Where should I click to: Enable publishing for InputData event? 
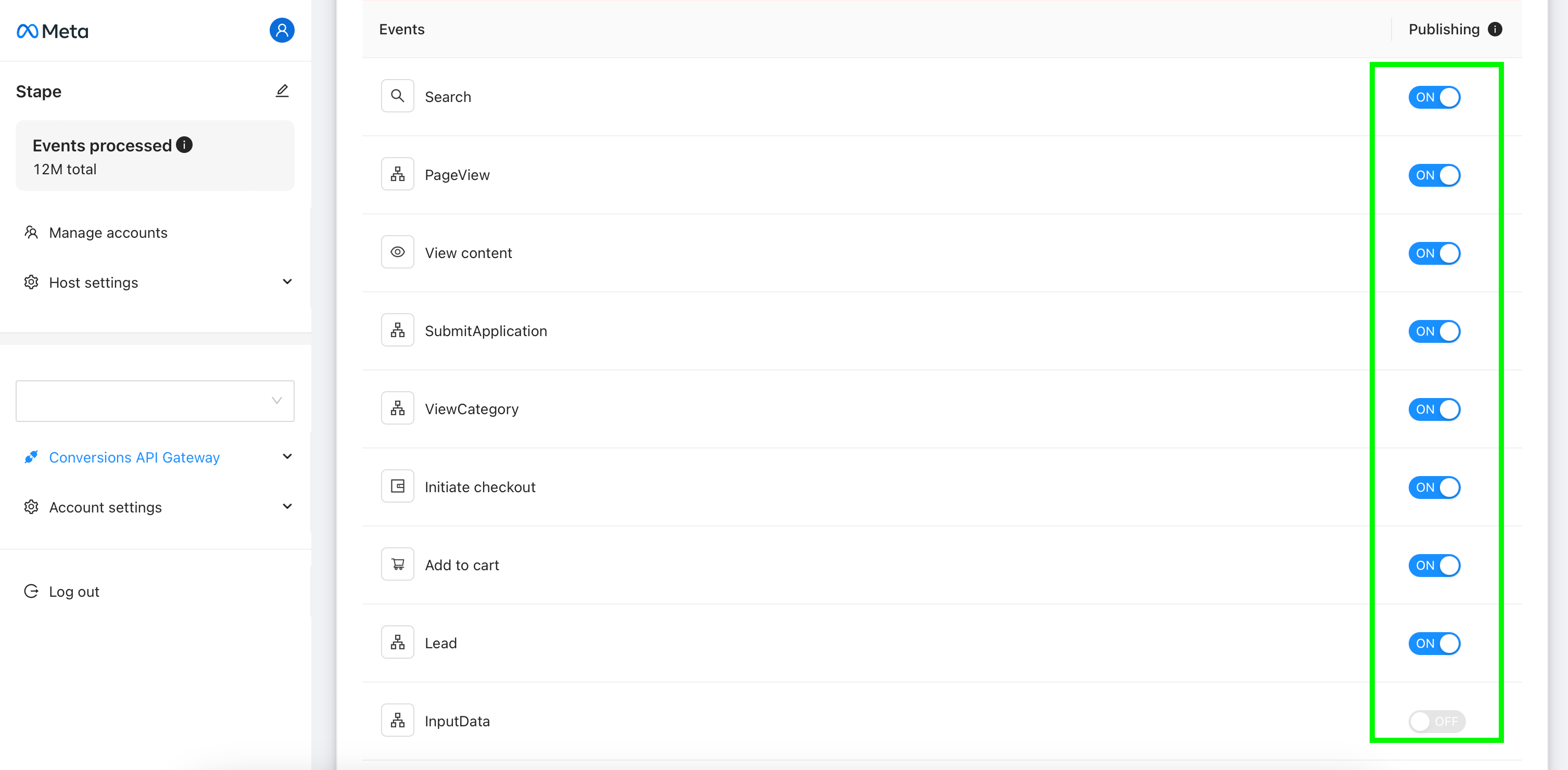[x=1436, y=721]
